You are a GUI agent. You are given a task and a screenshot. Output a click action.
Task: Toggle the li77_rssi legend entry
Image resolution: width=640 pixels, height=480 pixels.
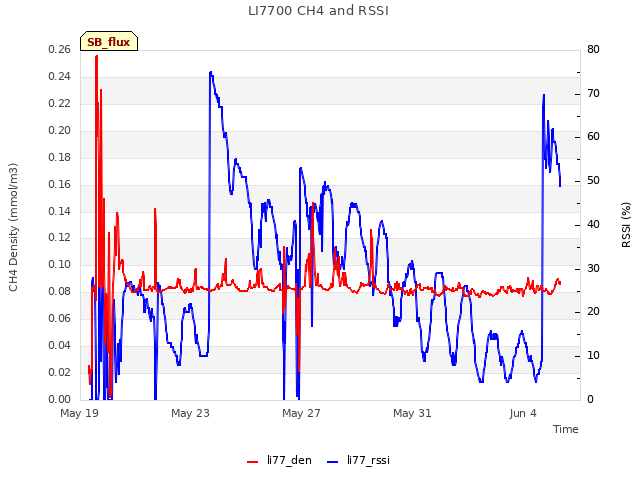click(358, 460)
